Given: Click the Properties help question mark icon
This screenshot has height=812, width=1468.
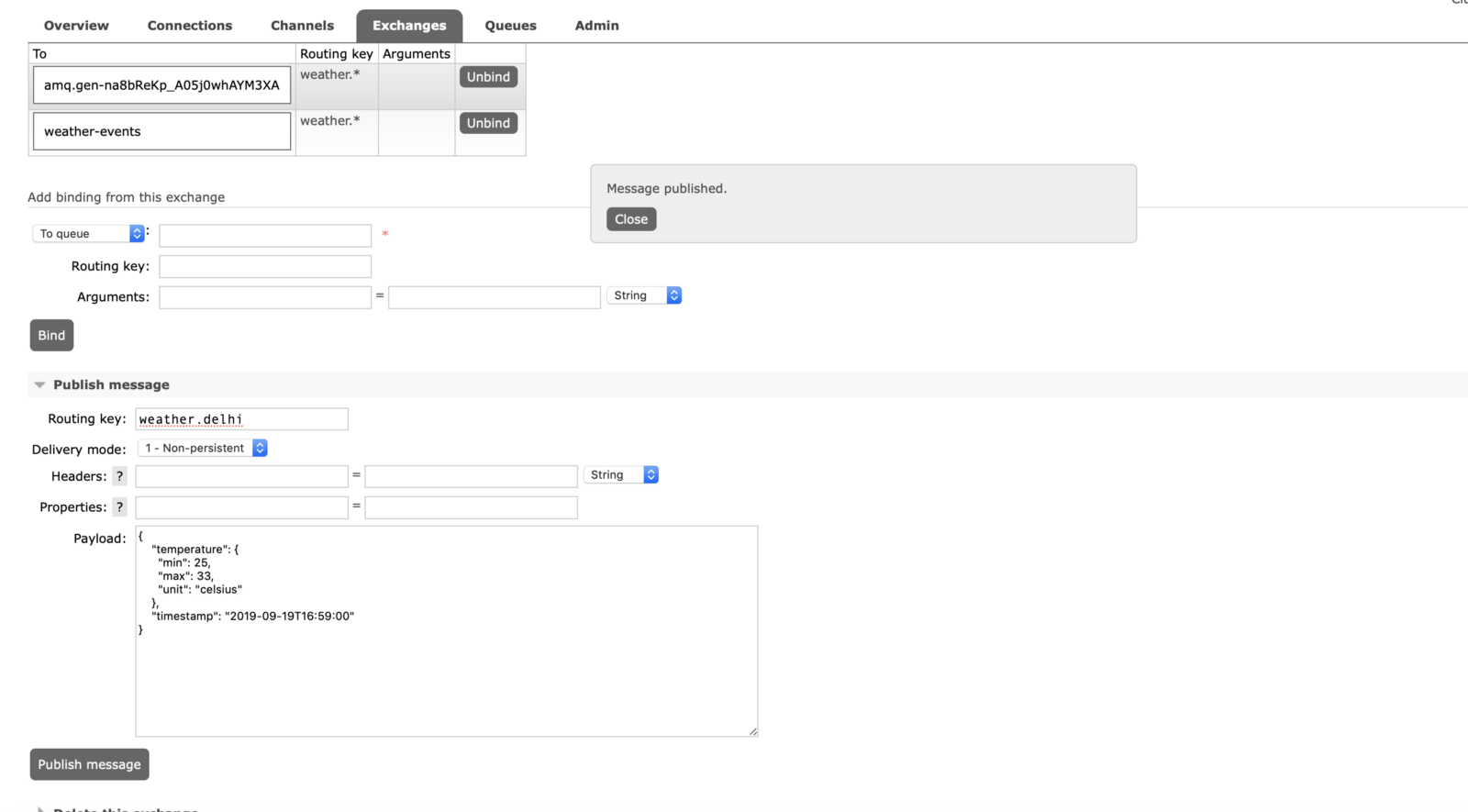Looking at the screenshot, I should coord(119,507).
